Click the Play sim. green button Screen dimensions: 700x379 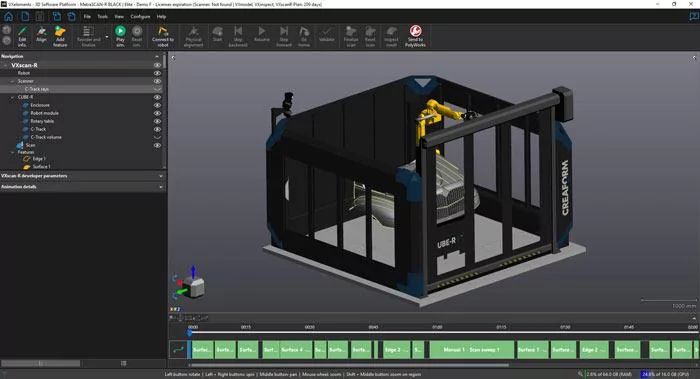tap(120, 36)
